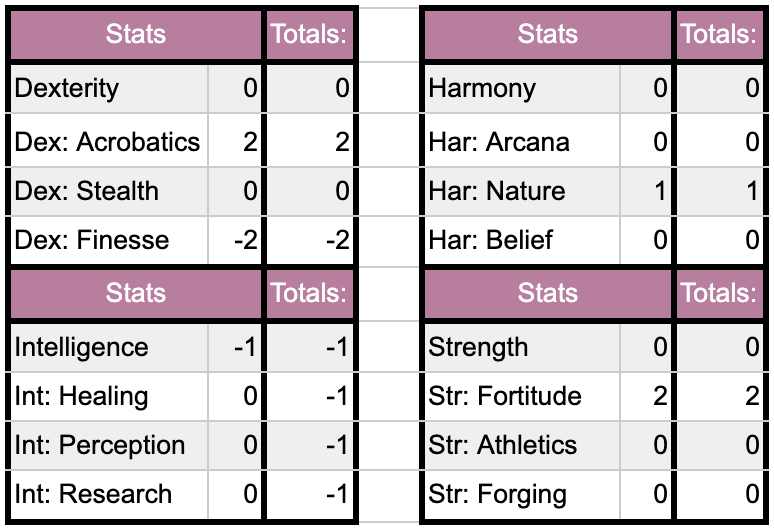This screenshot has width=774, height=528.
Task: Select the Str: Athletics label cell
Action: (522, 446)
